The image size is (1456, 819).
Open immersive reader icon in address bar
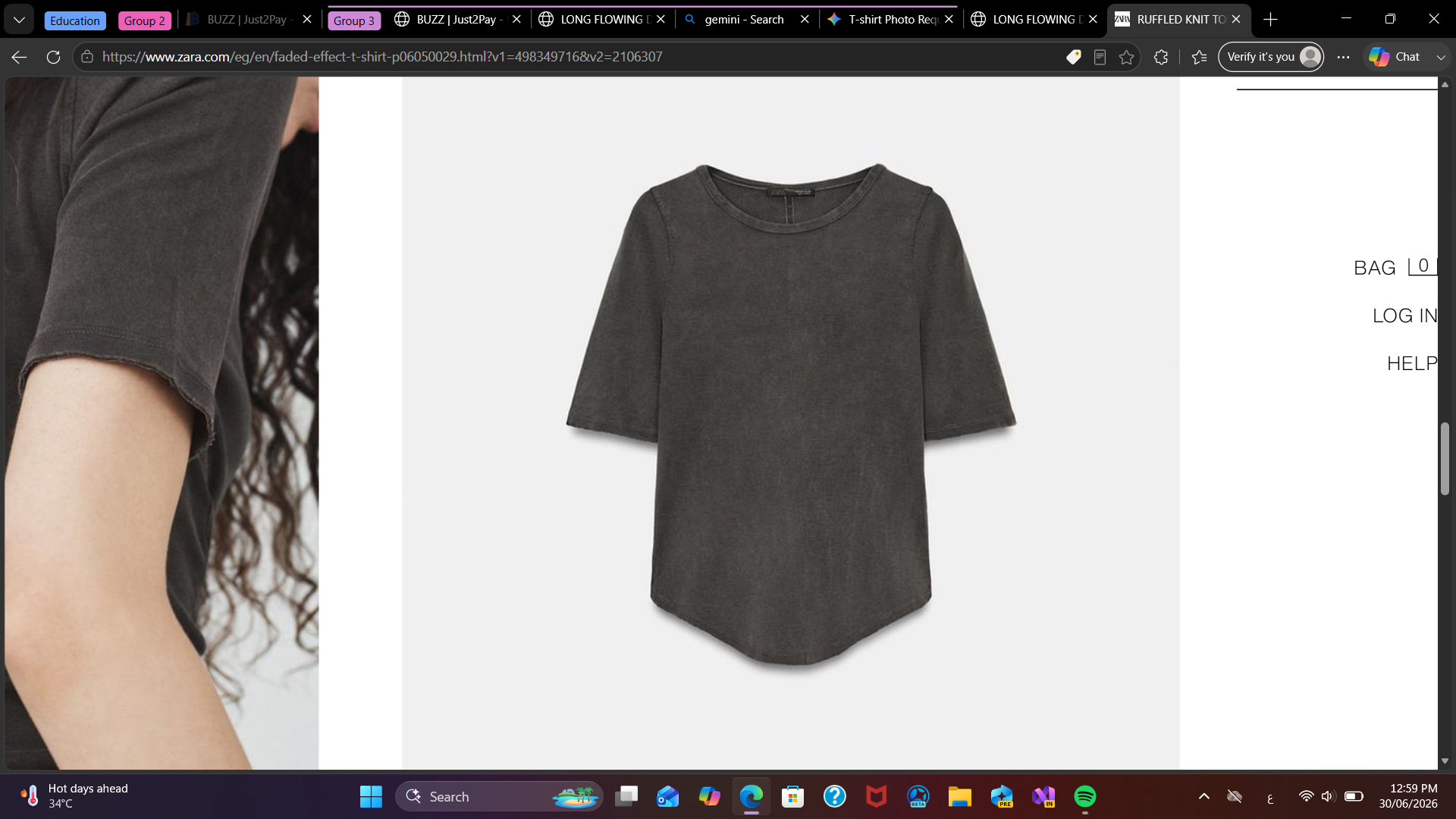coord(1100,57)
